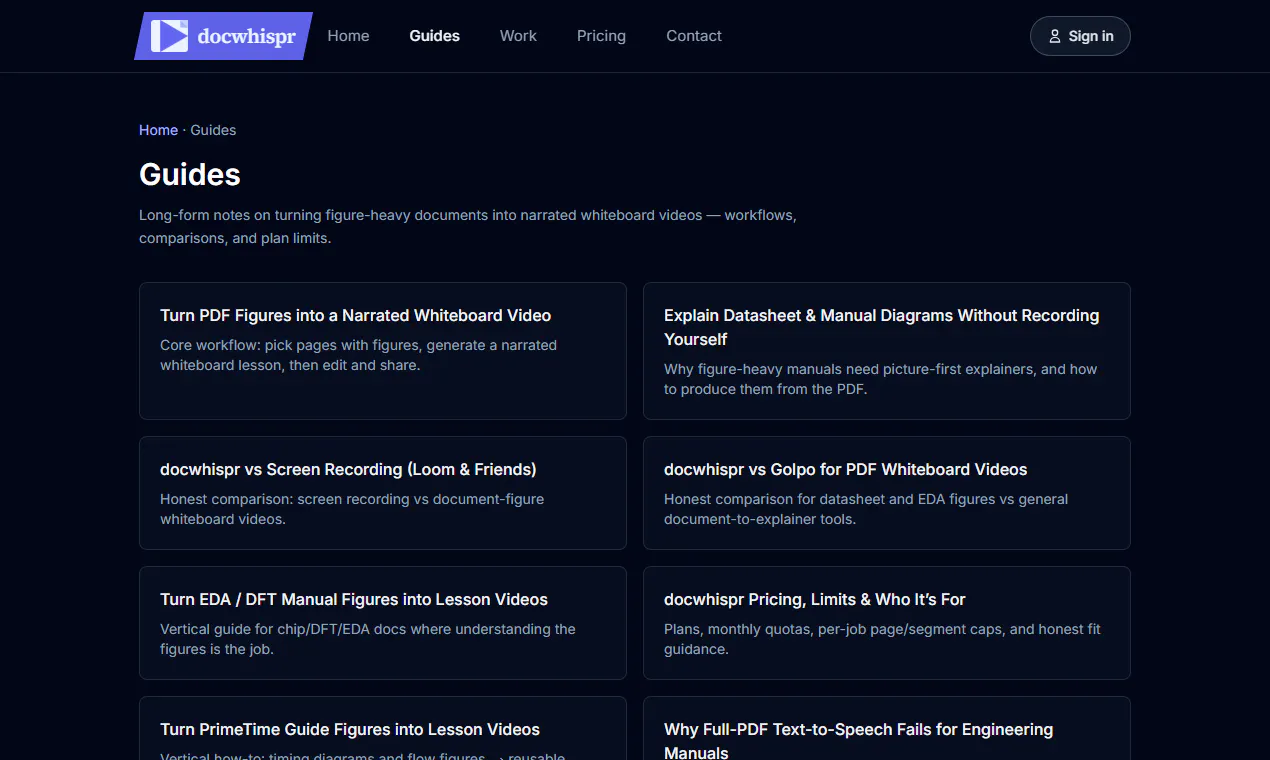The width and height of the screenshot is (1270, 760).
Task: Click the Guides page heading
Action: point(190,174)
